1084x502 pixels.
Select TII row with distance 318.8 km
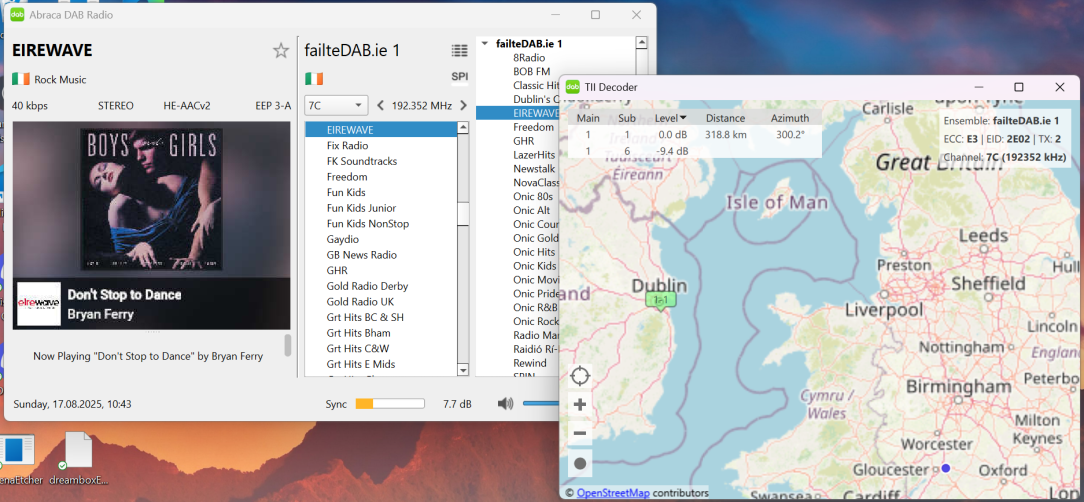(x=695, y=135)
